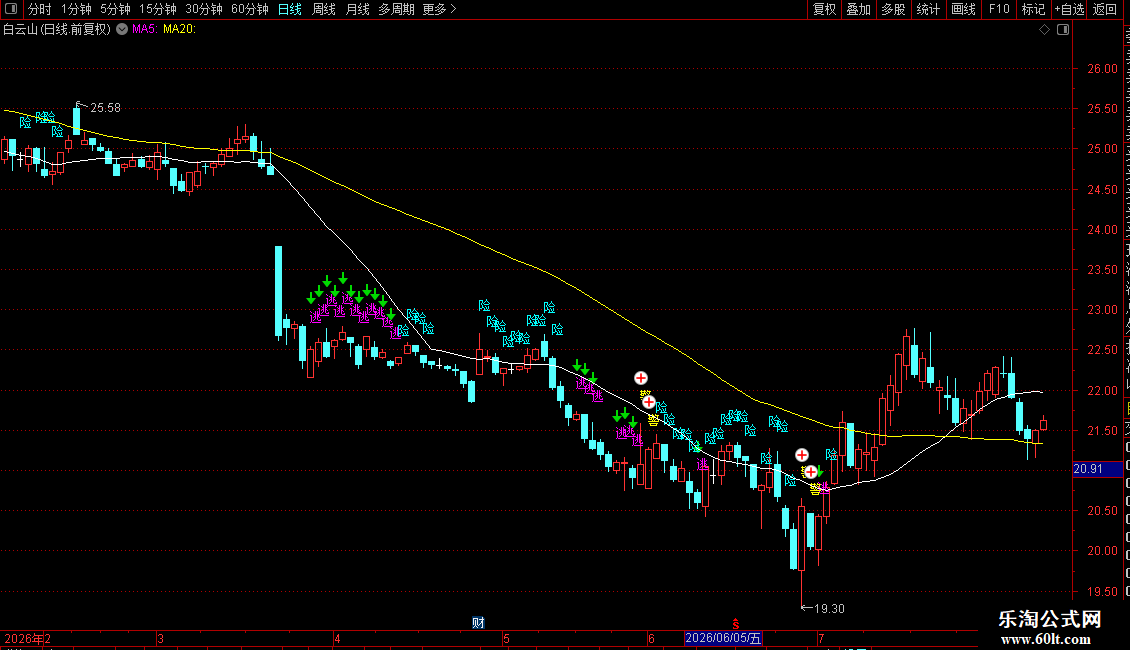Select the 15分钟 period
The width and height of the screenshot is (1130, 650).
(x=158, y=9)
